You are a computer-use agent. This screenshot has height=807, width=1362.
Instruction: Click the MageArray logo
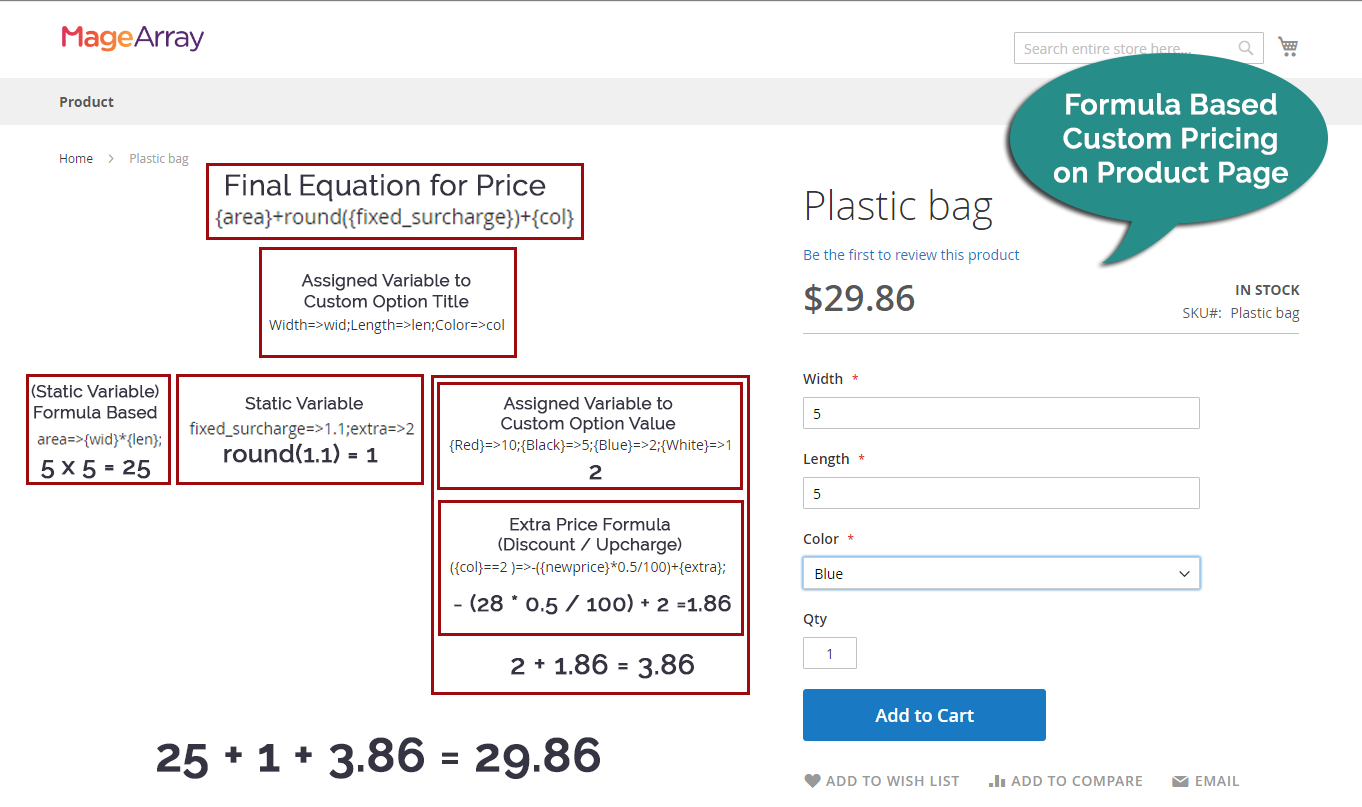(x=133, y=36)
